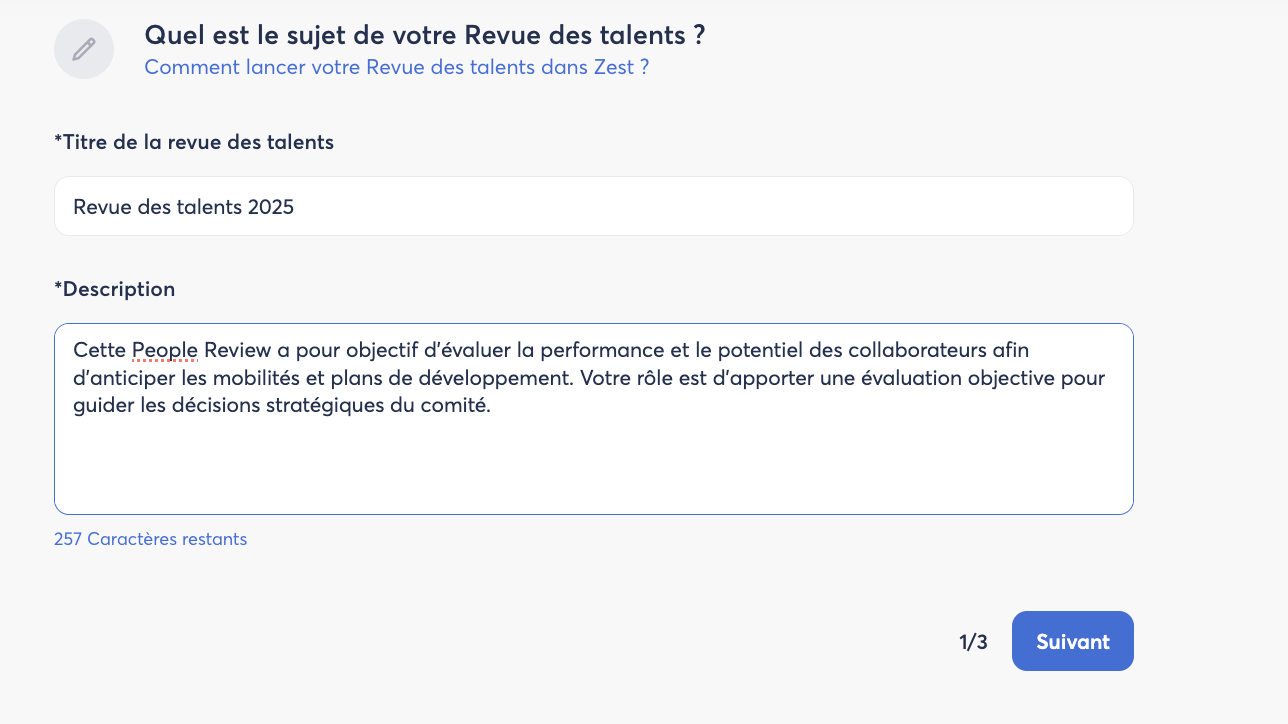Click the "1/3" step indicator

pos(973,642)
